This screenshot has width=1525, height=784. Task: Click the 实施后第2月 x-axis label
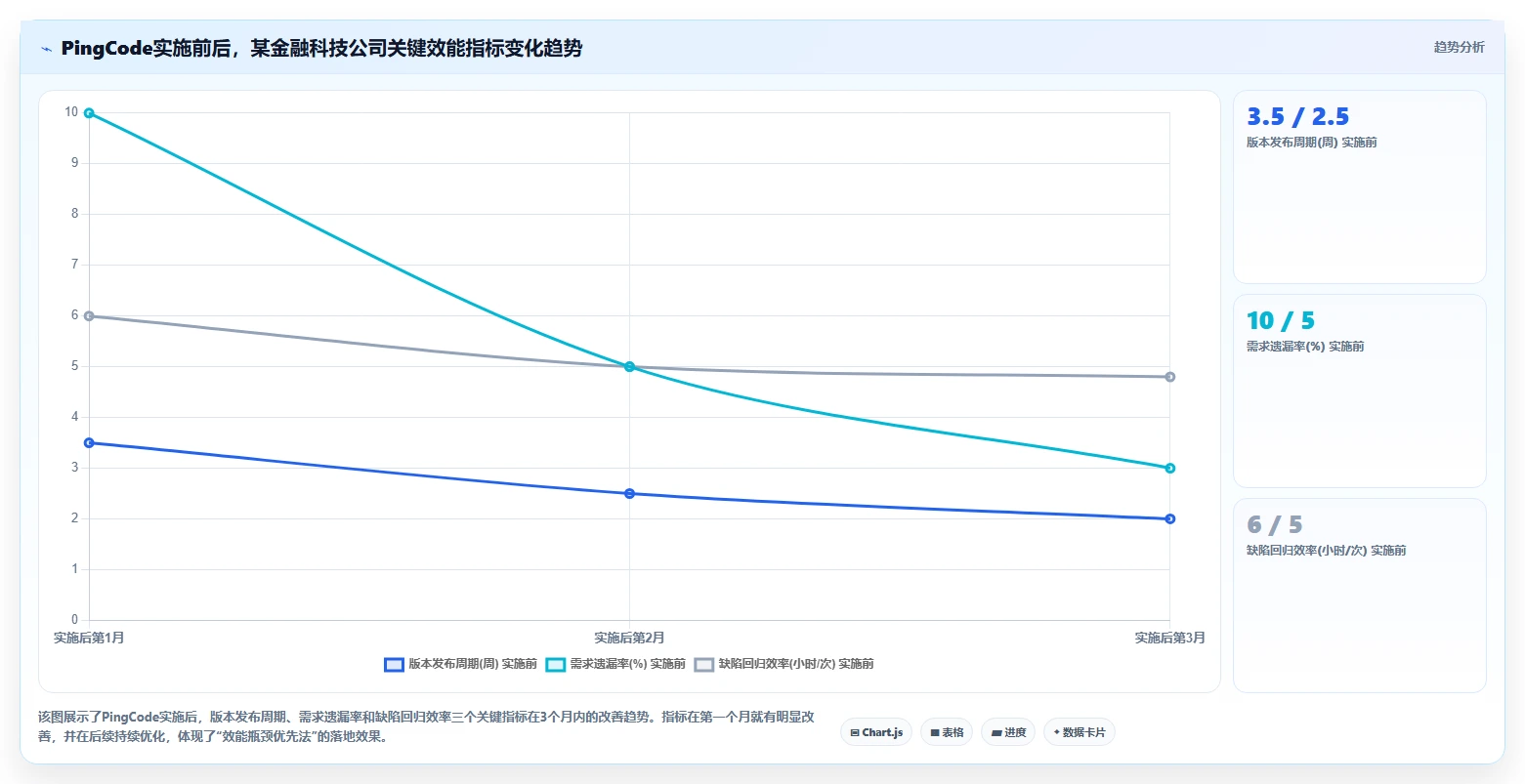click(x=629, y=639)
